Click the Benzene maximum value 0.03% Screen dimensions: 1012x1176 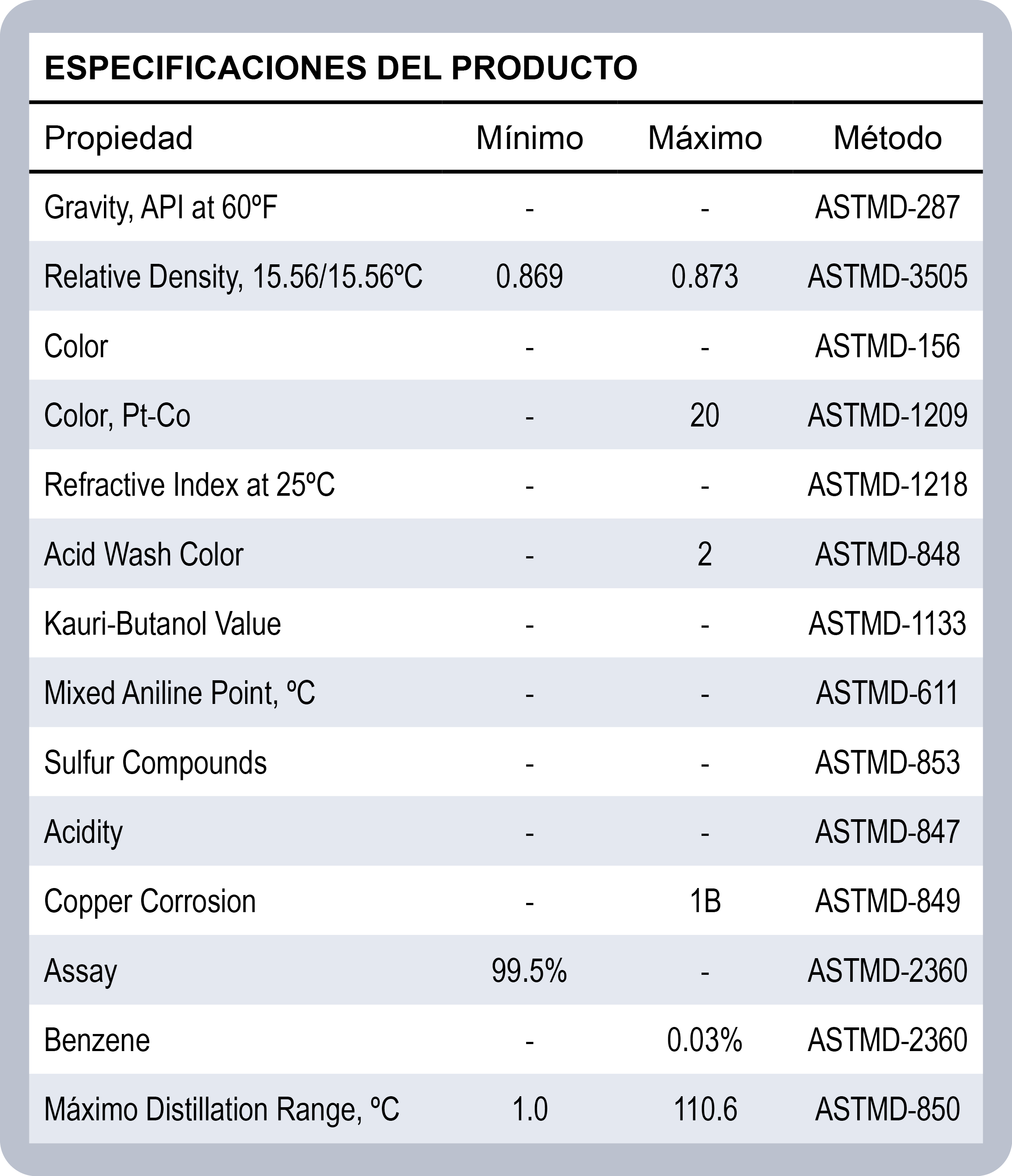[x=705, y=1041]
